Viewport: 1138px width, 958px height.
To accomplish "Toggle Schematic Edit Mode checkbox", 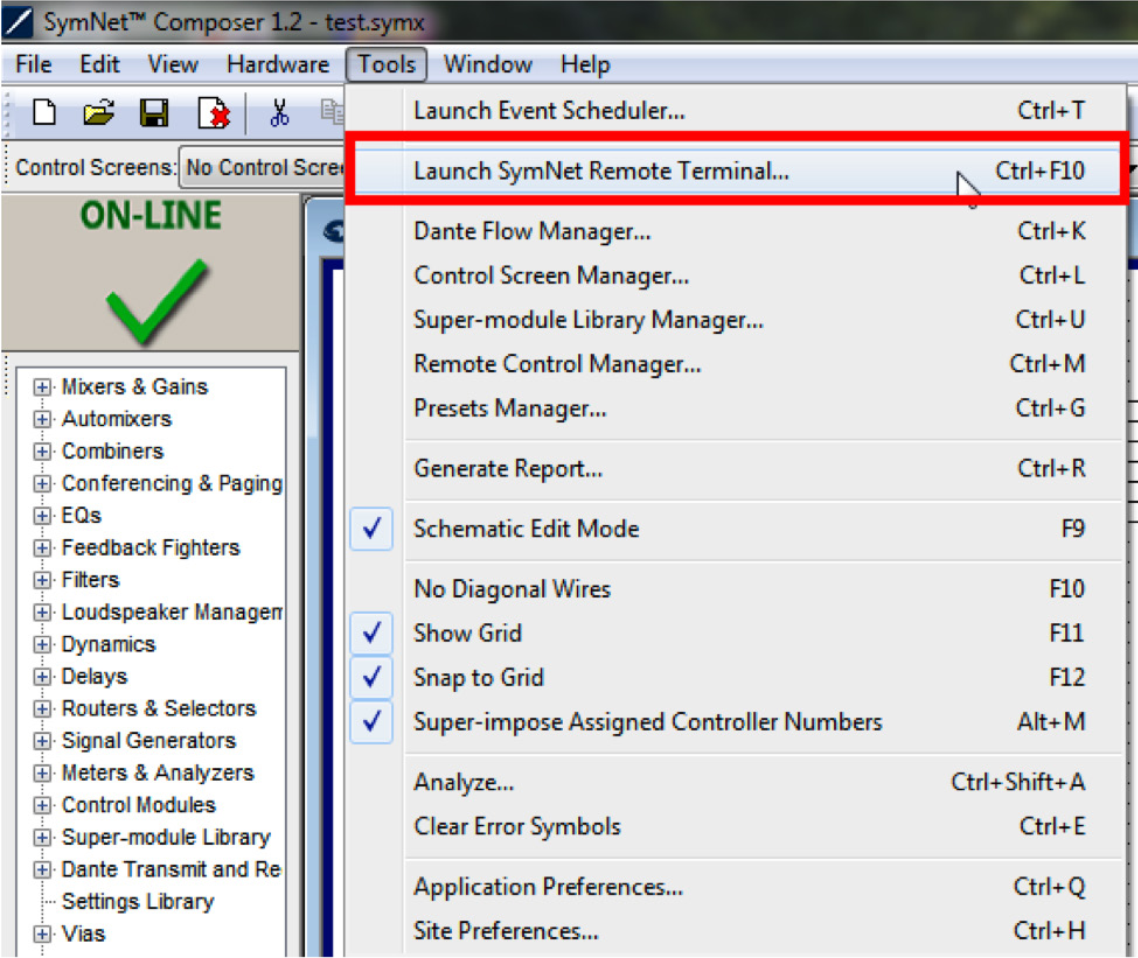I will click(x=371, y=529).
